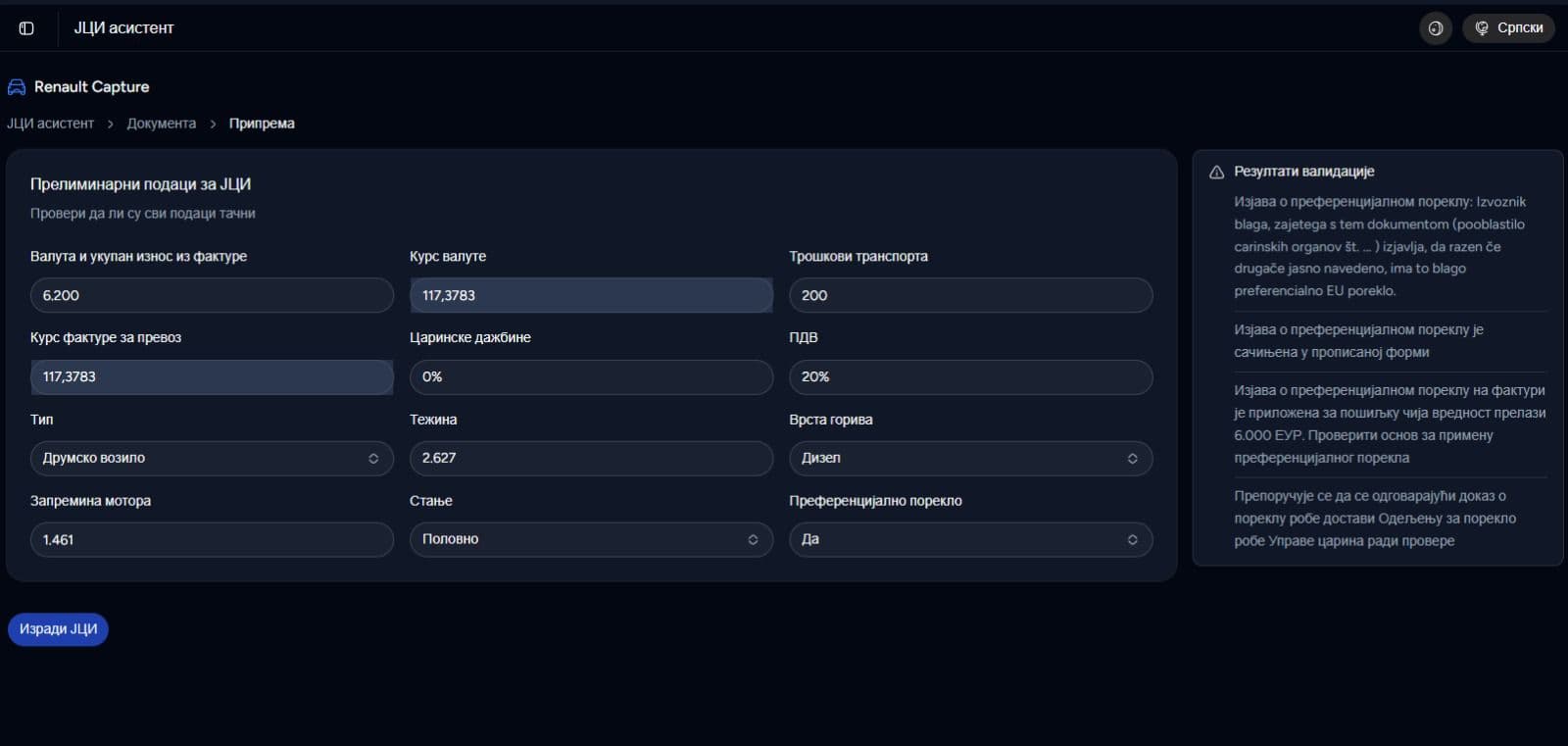Screen dimensions: 1568x746
Task: Open the Тип dropdown showing Друмско возило
Action: (x=212, y=459)
